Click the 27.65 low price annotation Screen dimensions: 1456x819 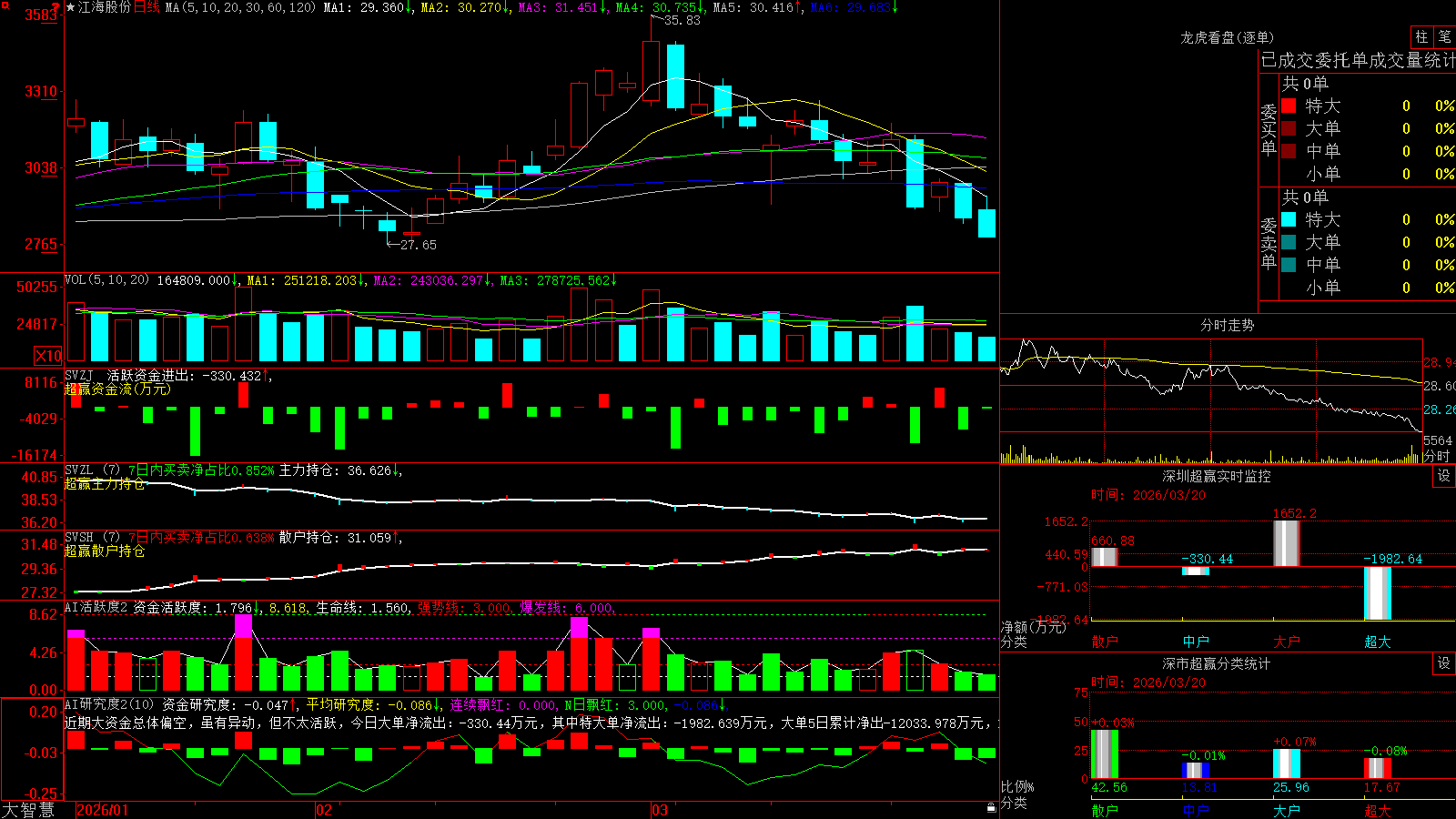pos(419,245)
